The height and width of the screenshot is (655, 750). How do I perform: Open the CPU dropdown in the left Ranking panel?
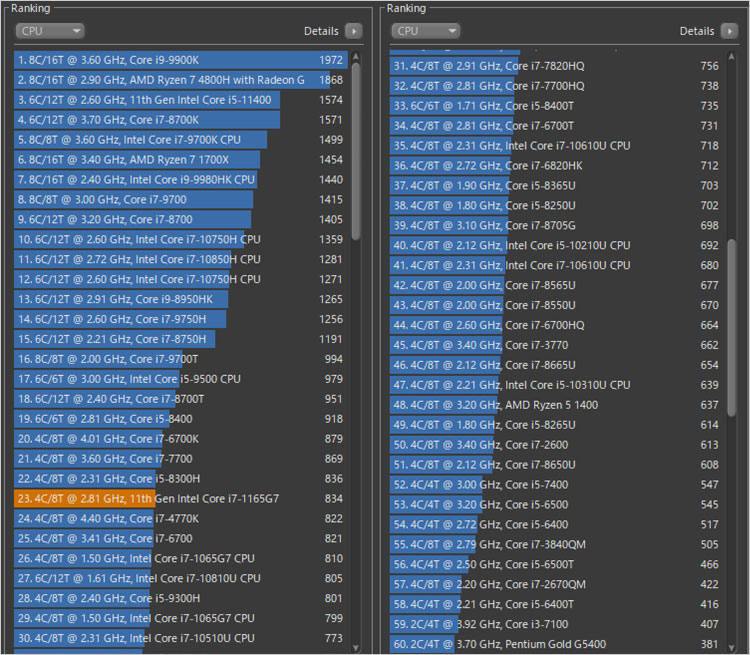point(49,31)
